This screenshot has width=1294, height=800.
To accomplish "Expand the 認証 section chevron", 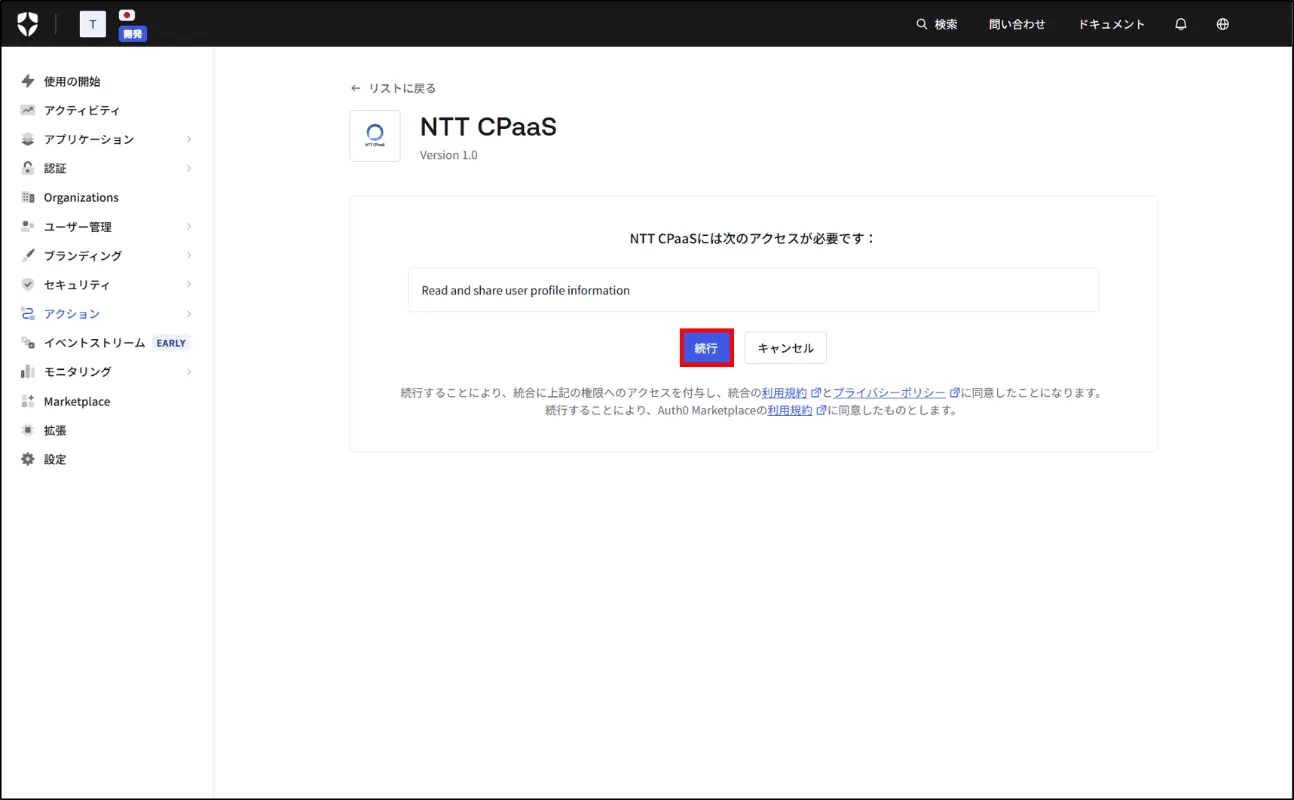I will coord(189,168).
